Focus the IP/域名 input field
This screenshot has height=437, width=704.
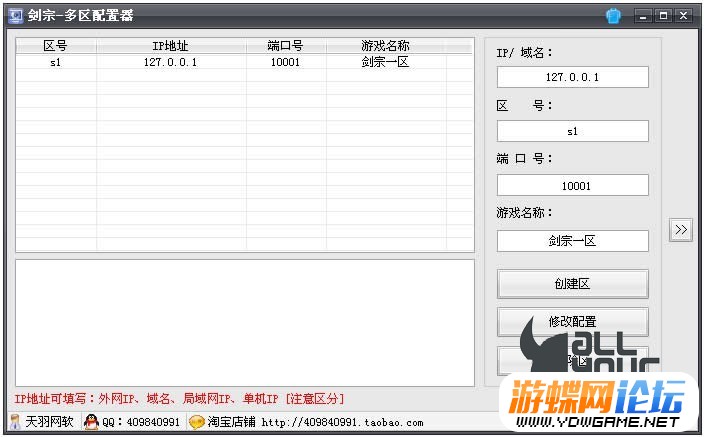tap(572, 77)
